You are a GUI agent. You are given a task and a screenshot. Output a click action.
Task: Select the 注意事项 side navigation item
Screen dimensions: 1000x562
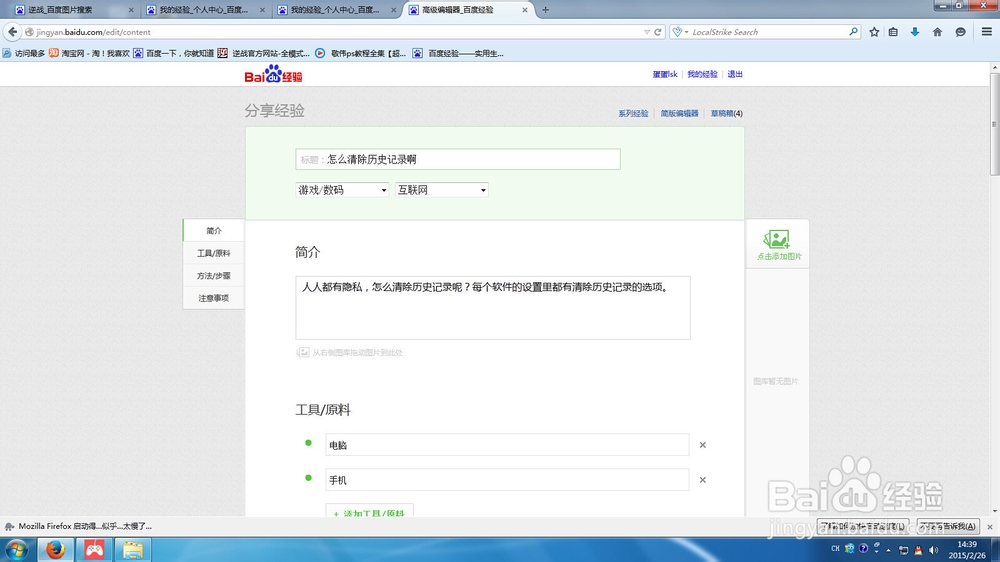(x=214, y=298)
